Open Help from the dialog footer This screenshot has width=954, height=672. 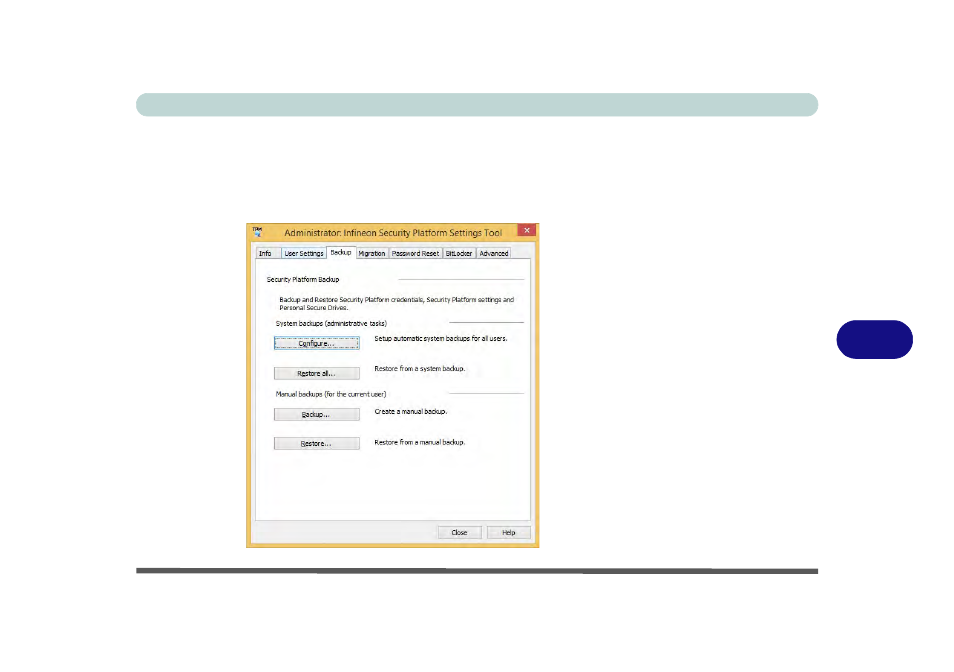[x=509, y=533]
